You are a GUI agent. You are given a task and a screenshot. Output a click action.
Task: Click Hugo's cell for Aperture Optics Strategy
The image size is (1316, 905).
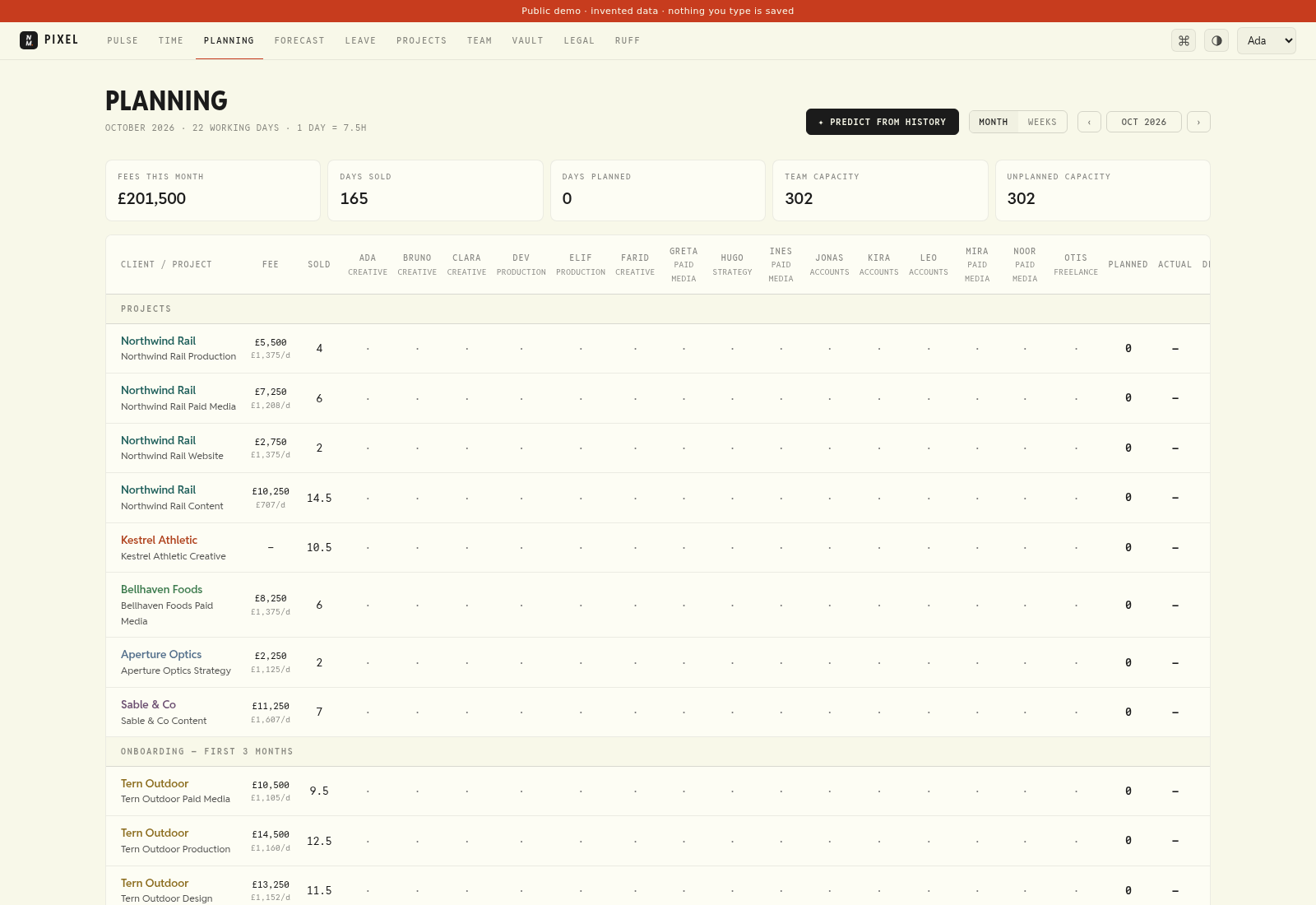click(732, 662)
